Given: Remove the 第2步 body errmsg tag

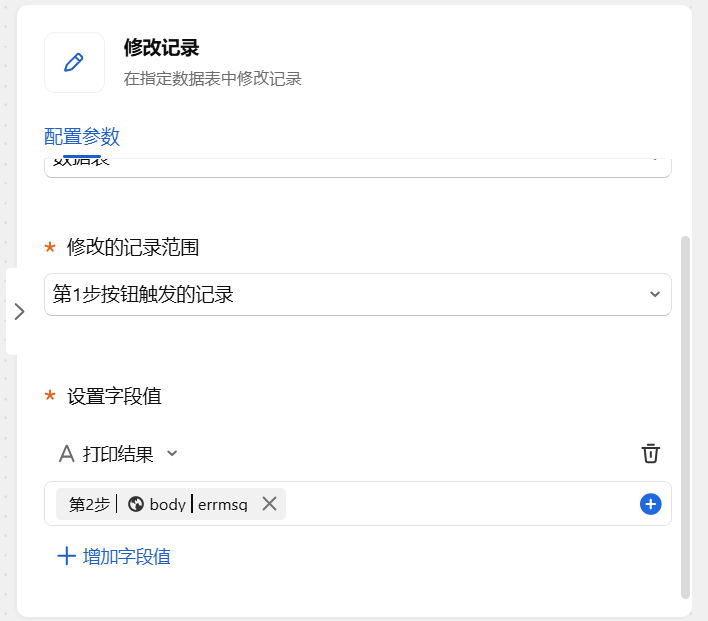Looking at the screenshot, I should click(x=269, y=504).
